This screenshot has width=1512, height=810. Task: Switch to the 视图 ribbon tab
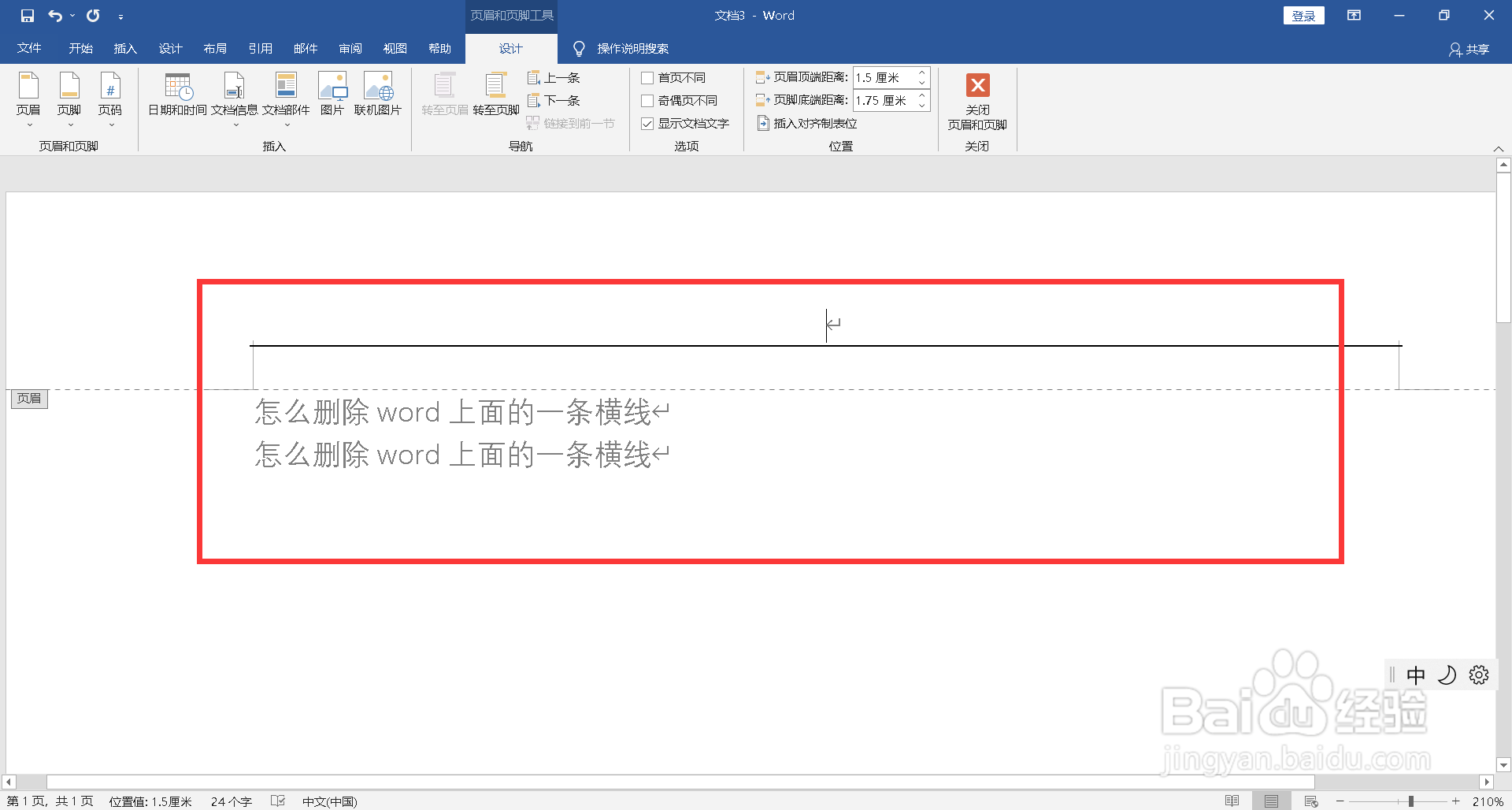395,48
